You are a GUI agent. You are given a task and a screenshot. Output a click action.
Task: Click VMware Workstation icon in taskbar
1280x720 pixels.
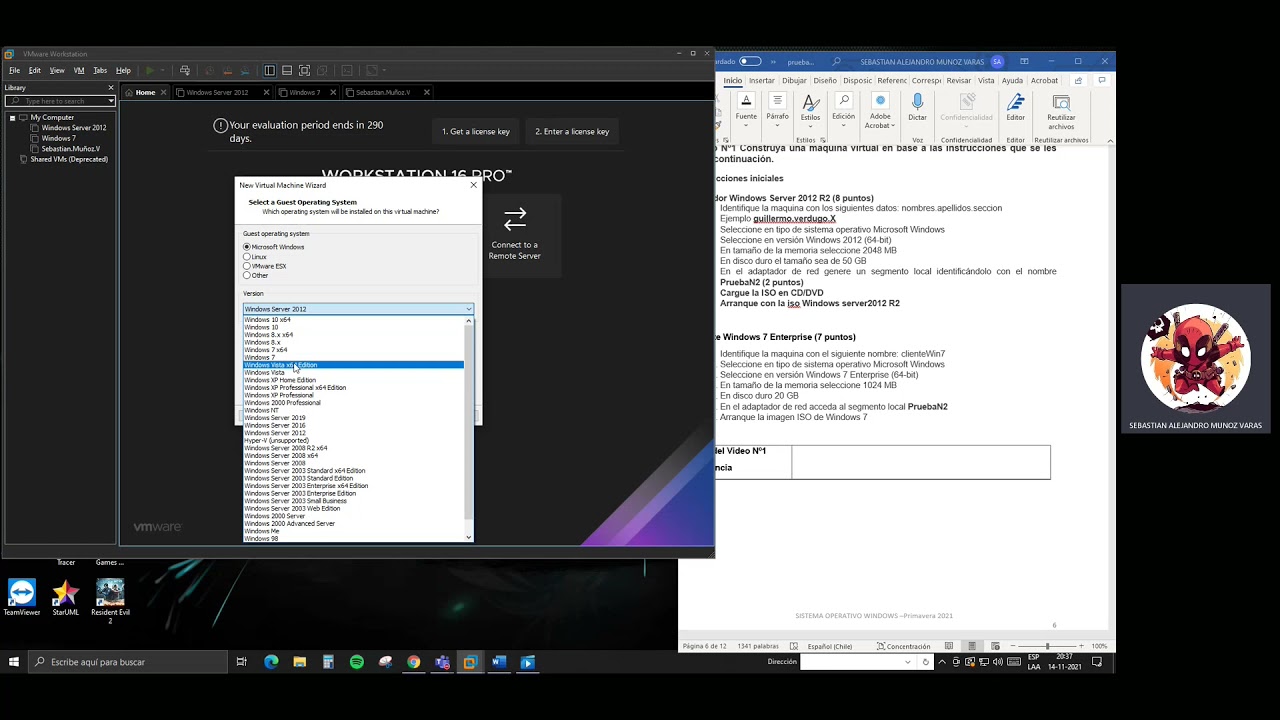click(470, 662)
